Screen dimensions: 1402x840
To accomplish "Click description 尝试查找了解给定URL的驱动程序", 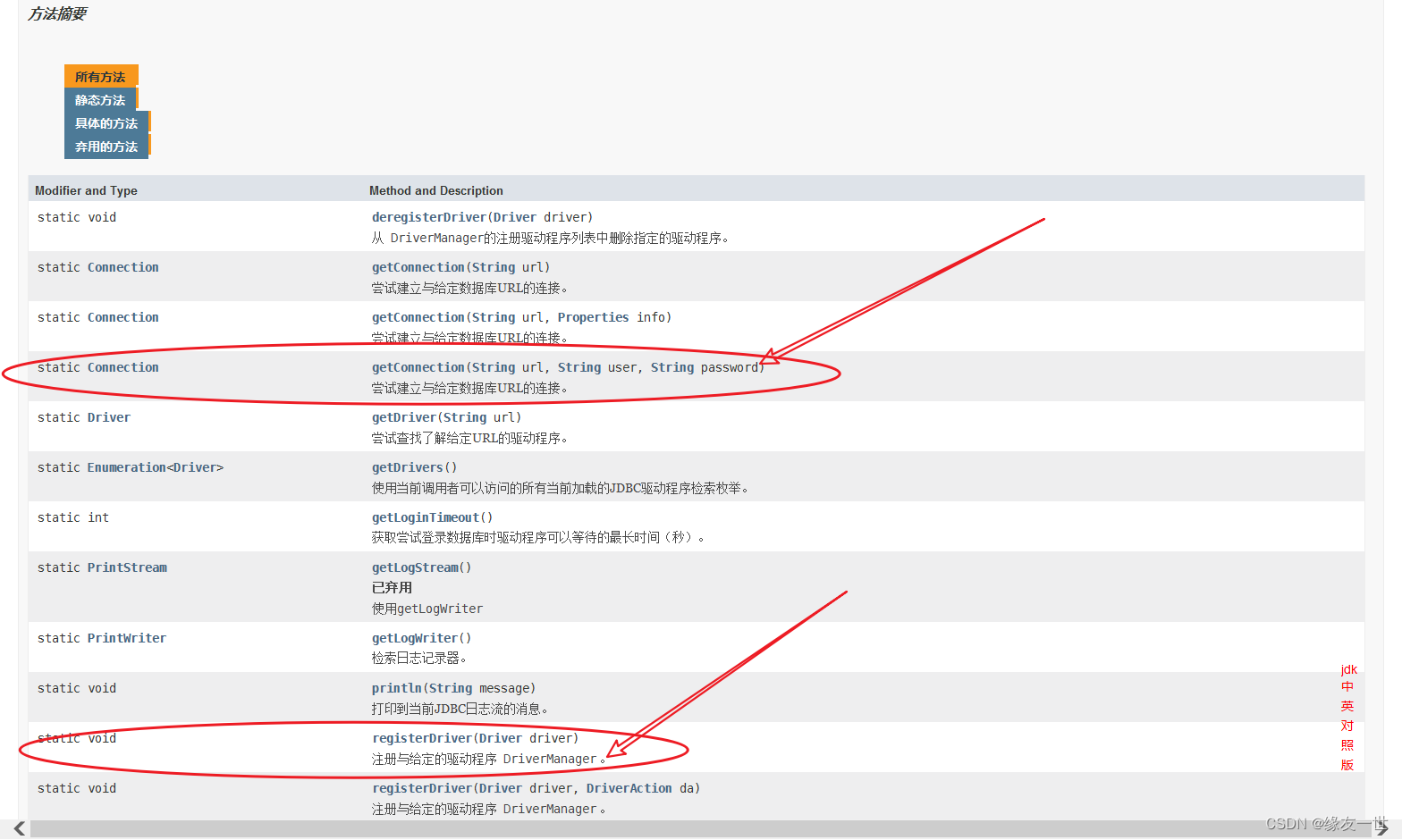I will pos(470,438).
